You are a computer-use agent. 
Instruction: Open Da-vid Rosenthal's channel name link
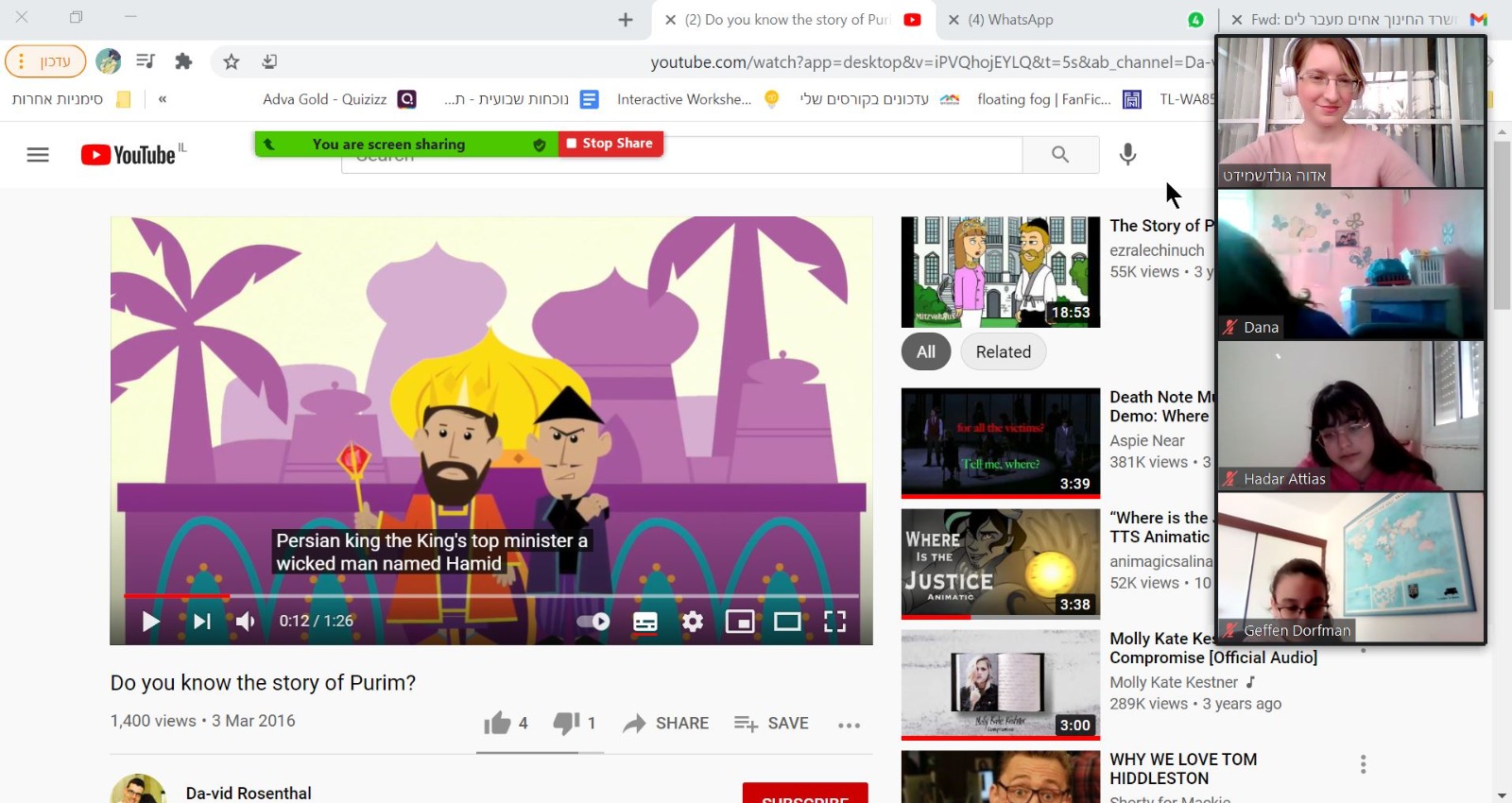(249, 794)
